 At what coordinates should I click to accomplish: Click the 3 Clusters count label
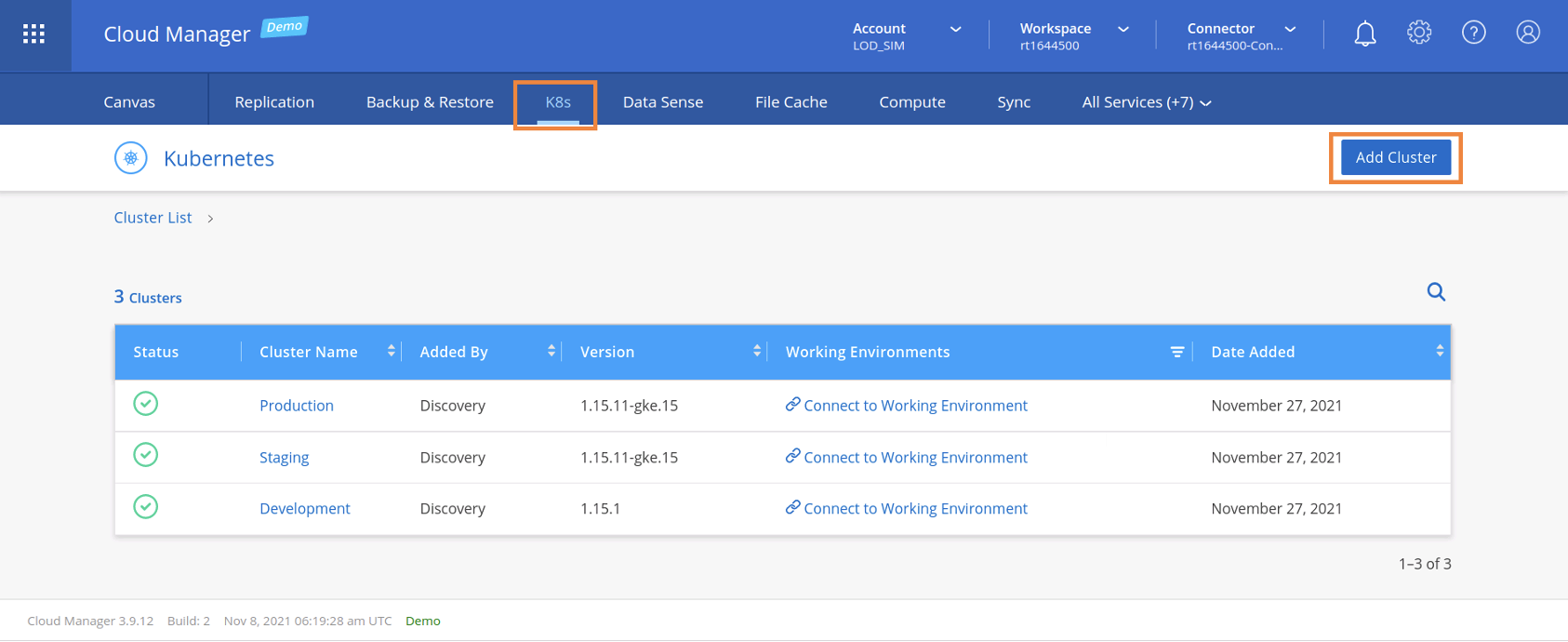(x=148, y=297)
